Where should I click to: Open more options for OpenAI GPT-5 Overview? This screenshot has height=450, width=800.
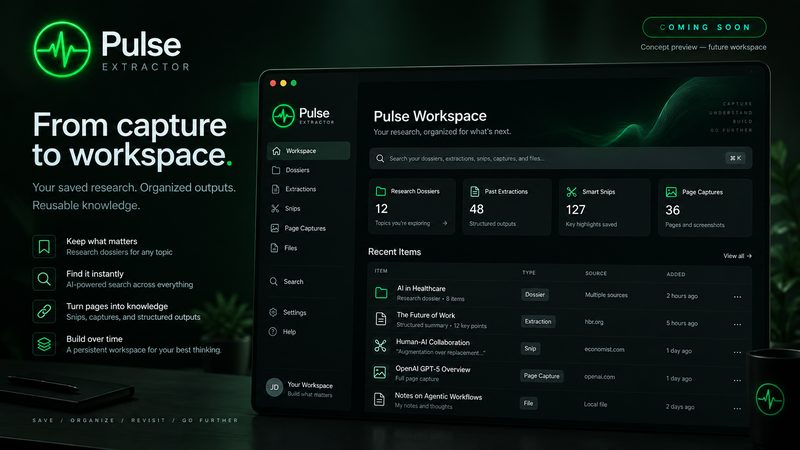click(737, 380)
